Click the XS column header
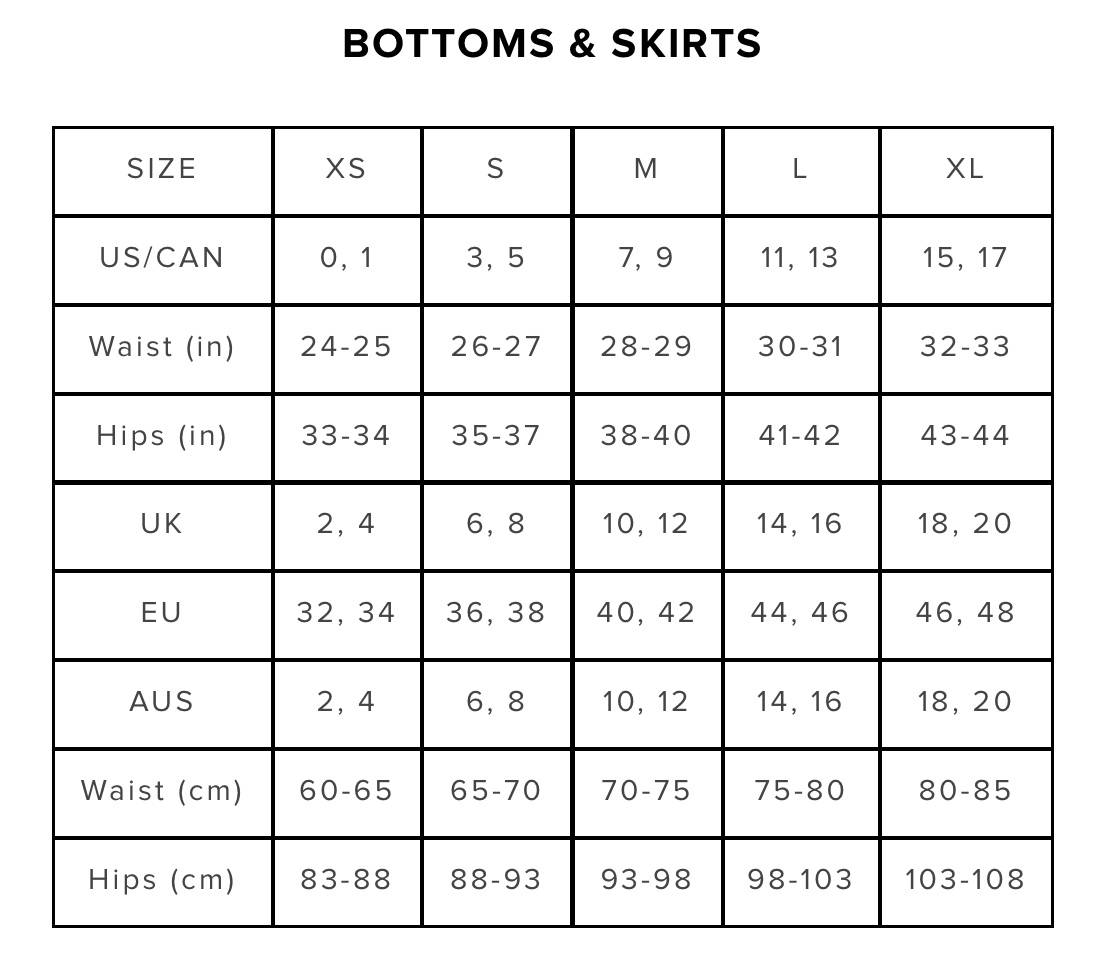The image size is (1116, 956). [347, 171]
